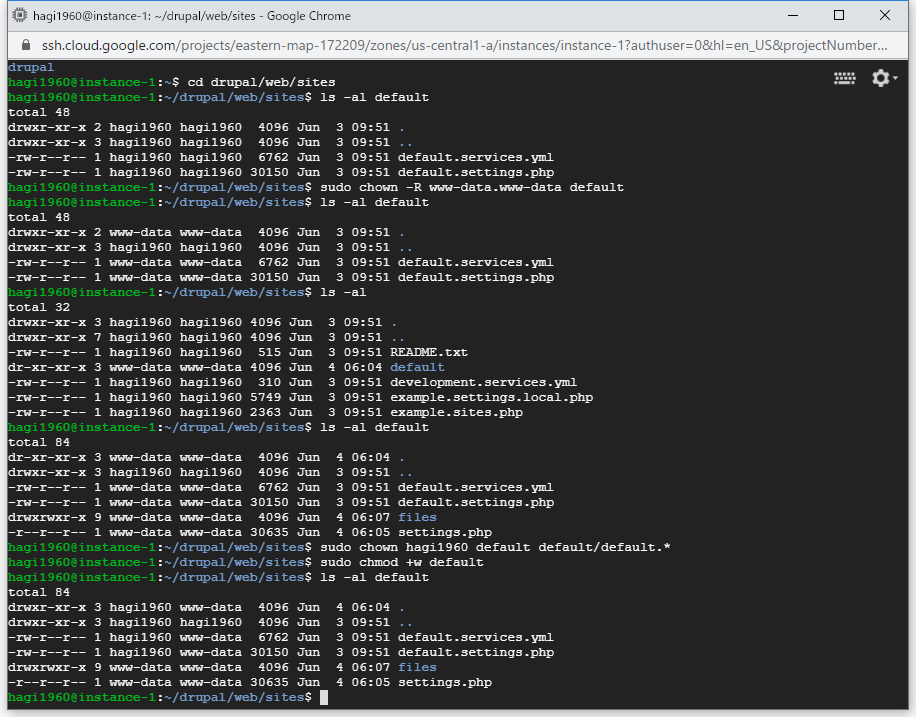
Task: Click the padlock icon in address bar
Action: [25, 45]
